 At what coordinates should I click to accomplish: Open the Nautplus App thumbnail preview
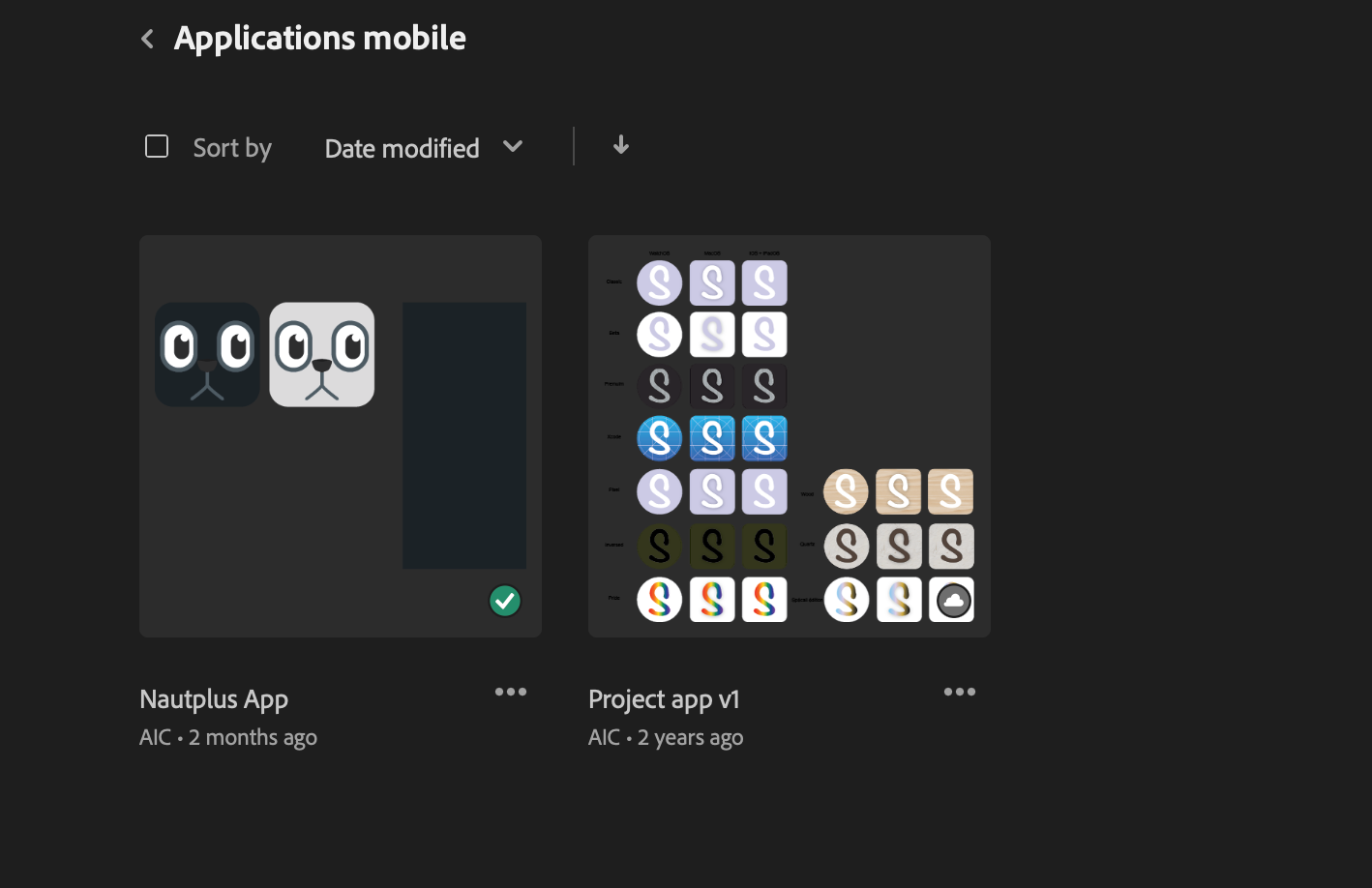[340, 435]
